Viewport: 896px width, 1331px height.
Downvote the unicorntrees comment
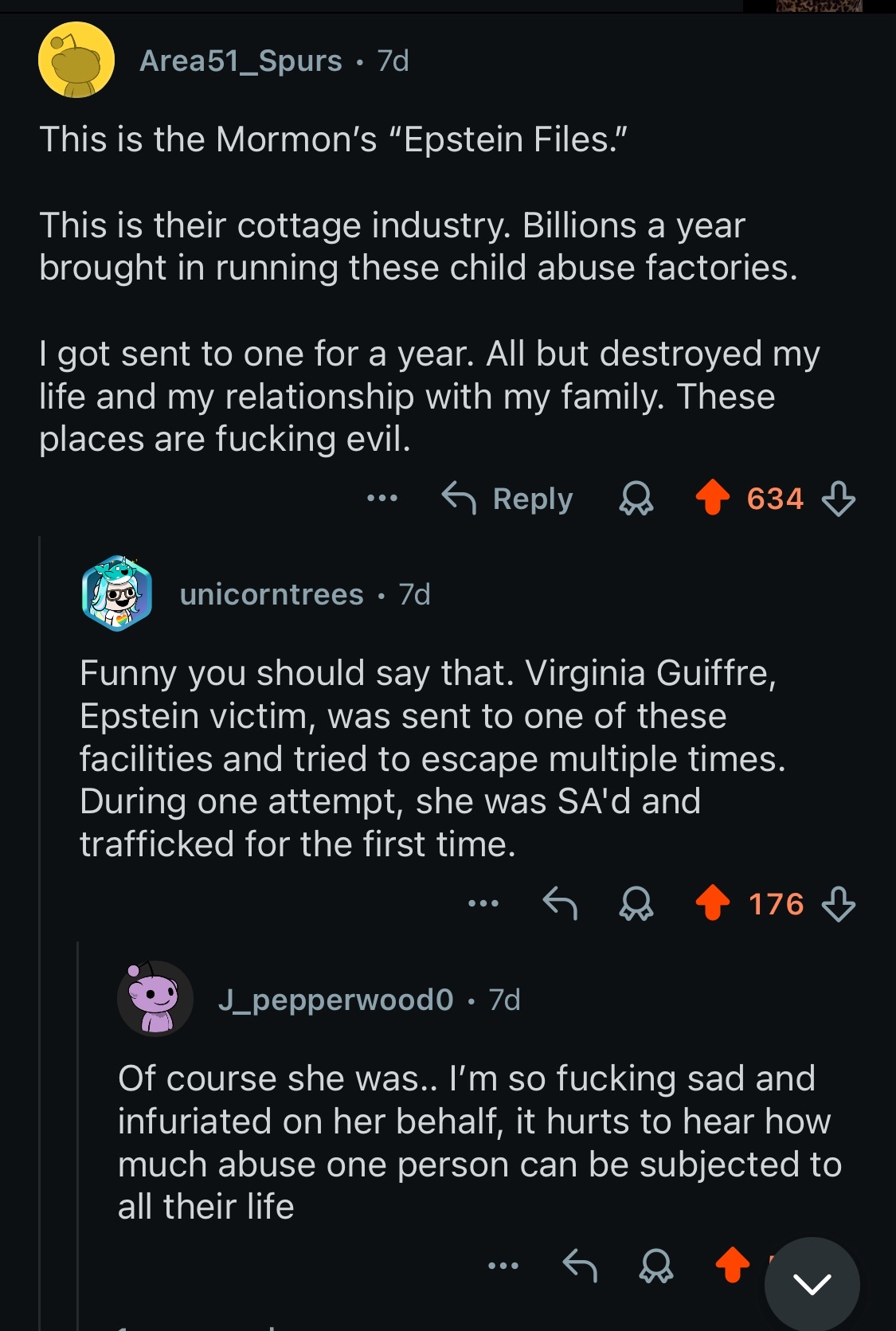[838, 905]
